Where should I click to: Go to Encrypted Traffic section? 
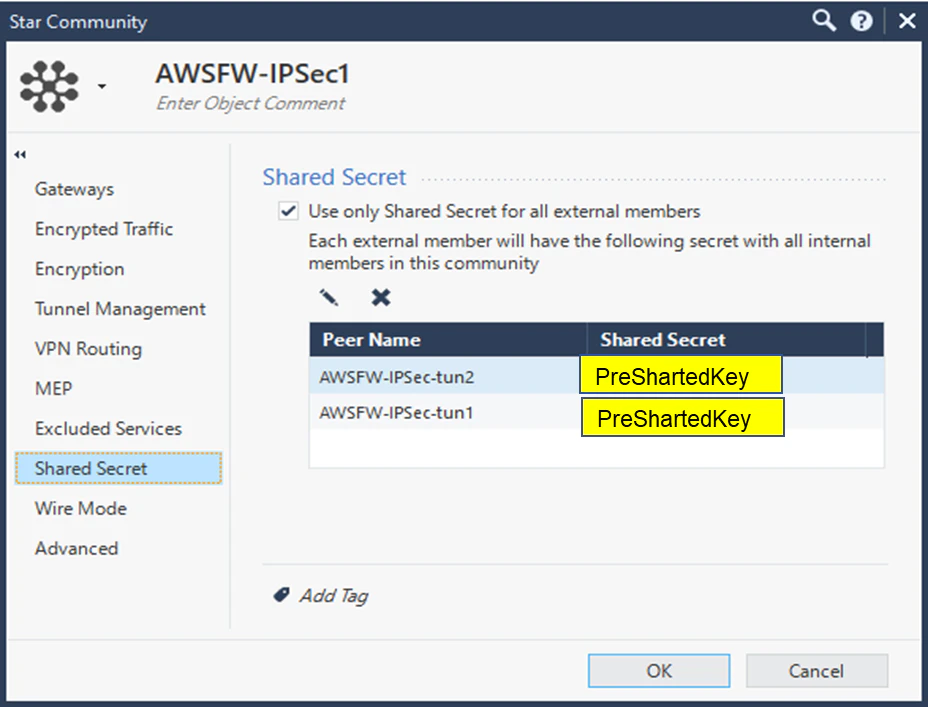[x=104, y=229]
